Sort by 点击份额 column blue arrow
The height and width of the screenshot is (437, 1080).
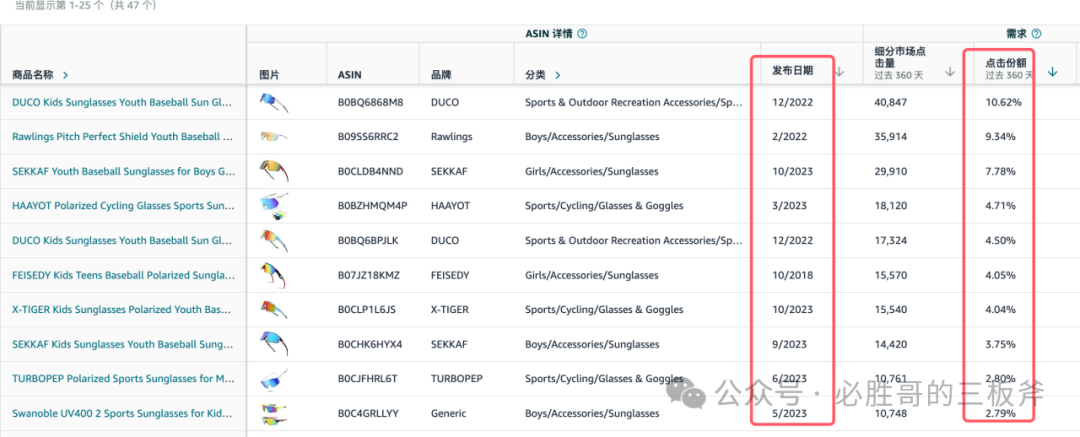point(1052,71)
